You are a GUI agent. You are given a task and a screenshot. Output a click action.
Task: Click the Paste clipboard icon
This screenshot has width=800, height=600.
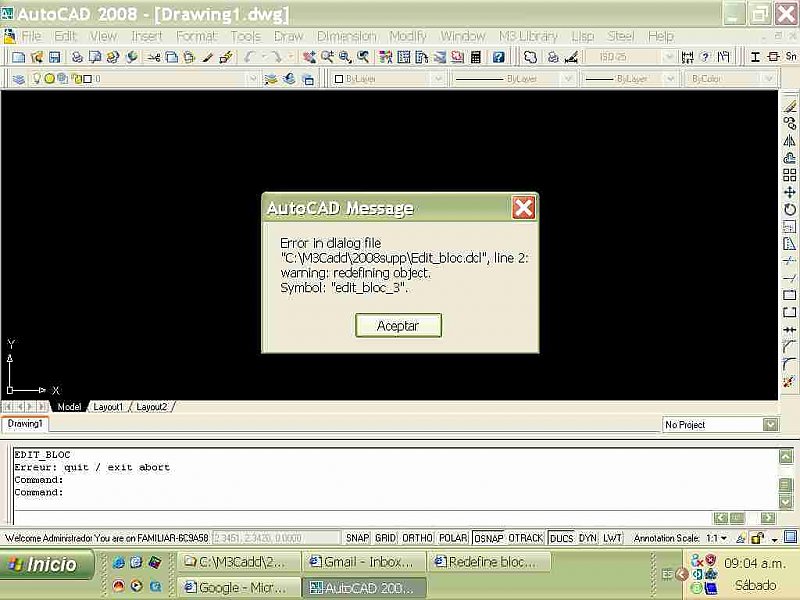189,57
